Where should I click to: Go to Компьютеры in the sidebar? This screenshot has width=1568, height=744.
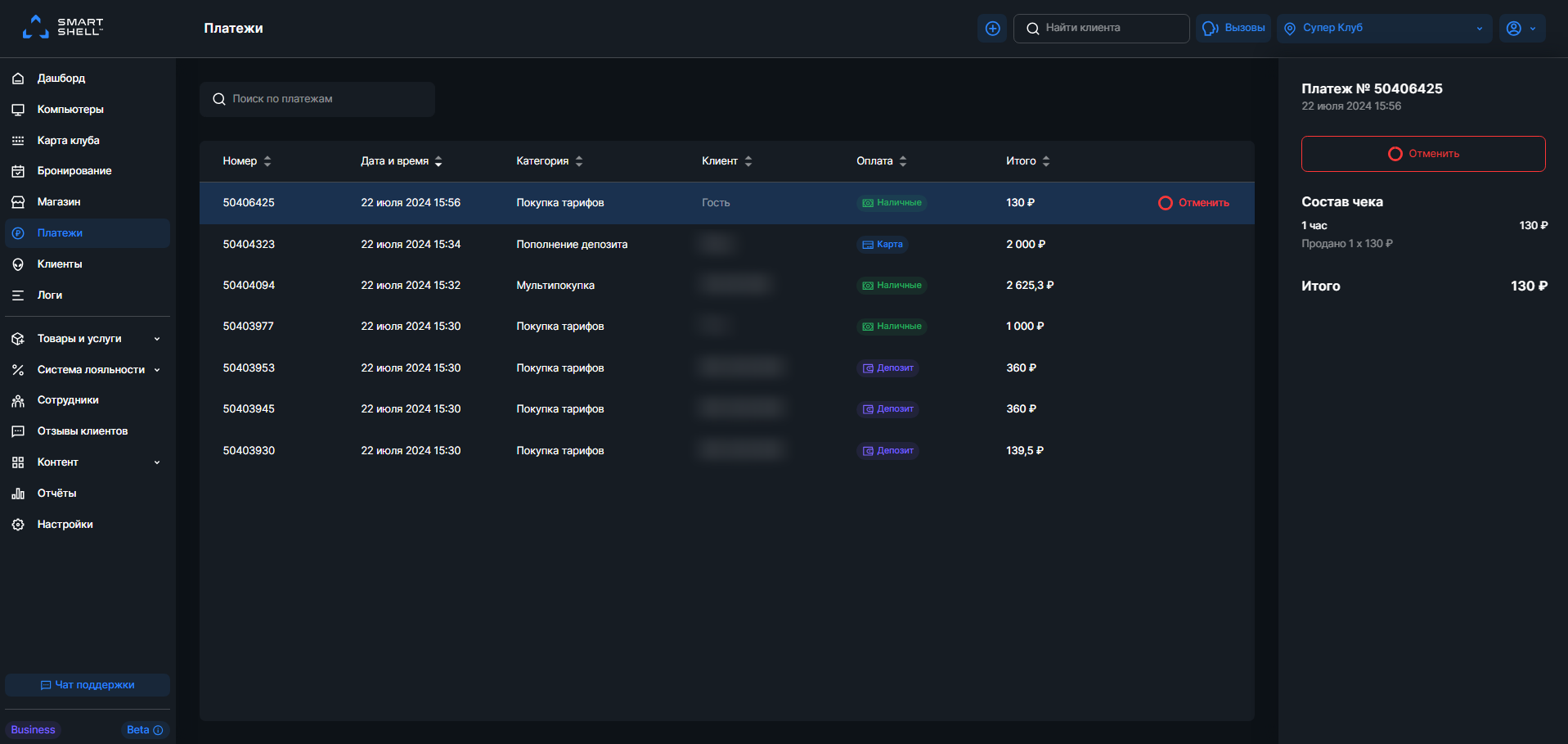click(70, 110)
